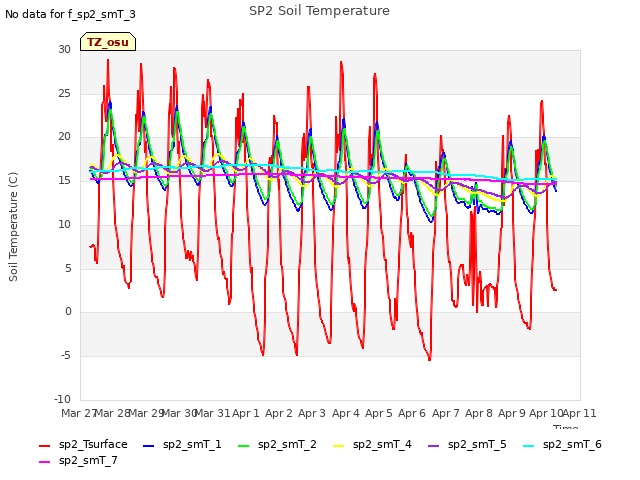Image resolution: width=640 pixels, height=480 pixels.
Task: Click the Apr 8 x-axis tick label
Action: point(478,413)
